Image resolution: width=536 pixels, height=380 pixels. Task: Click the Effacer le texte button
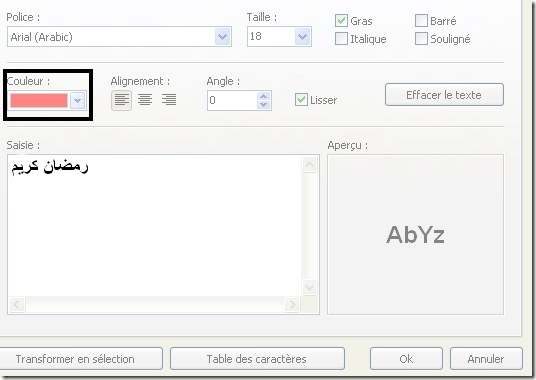[444, 95]
